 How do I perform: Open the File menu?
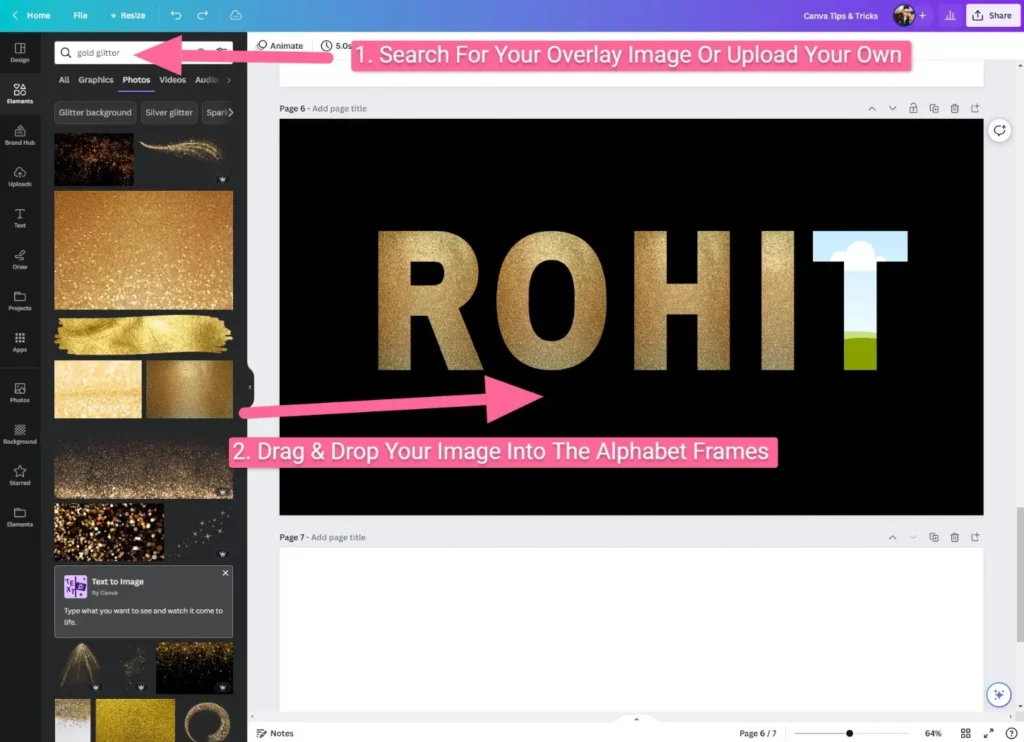click(80, 15)
